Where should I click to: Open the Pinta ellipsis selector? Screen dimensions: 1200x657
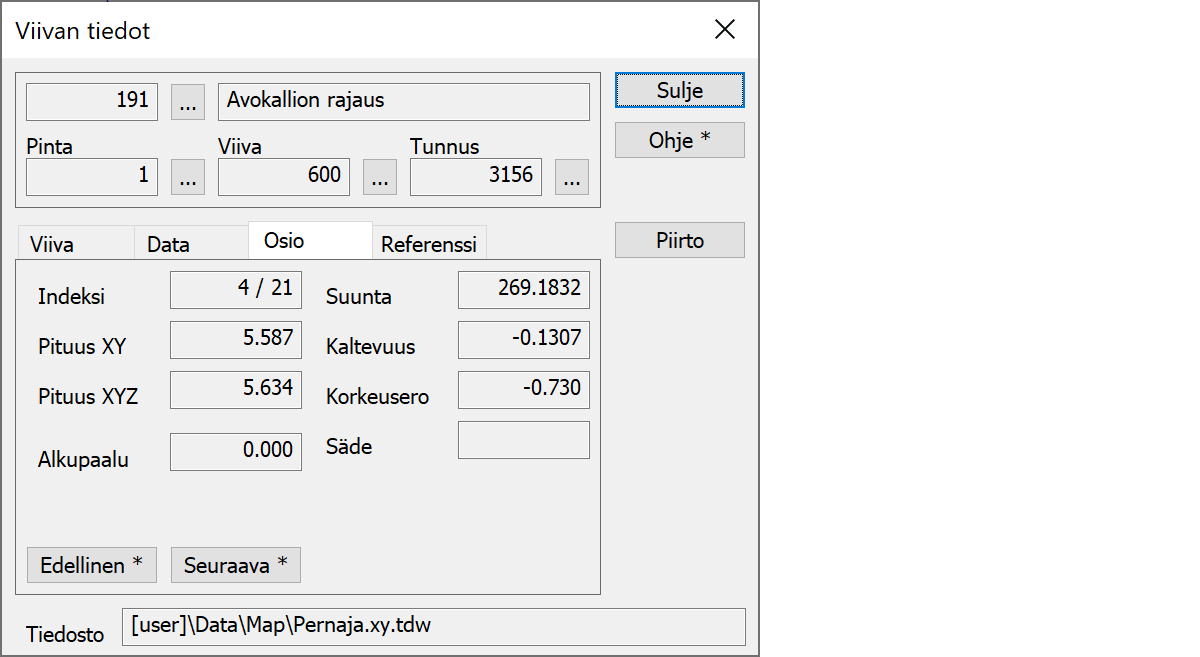[x=188, y=177]
